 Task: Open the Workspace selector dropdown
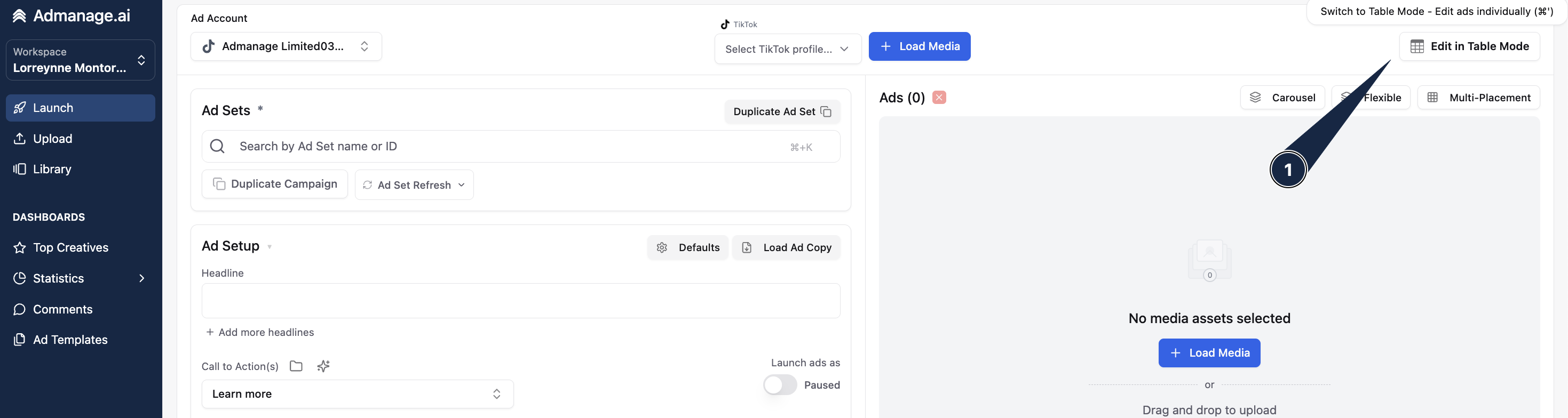tap(81, 60)
